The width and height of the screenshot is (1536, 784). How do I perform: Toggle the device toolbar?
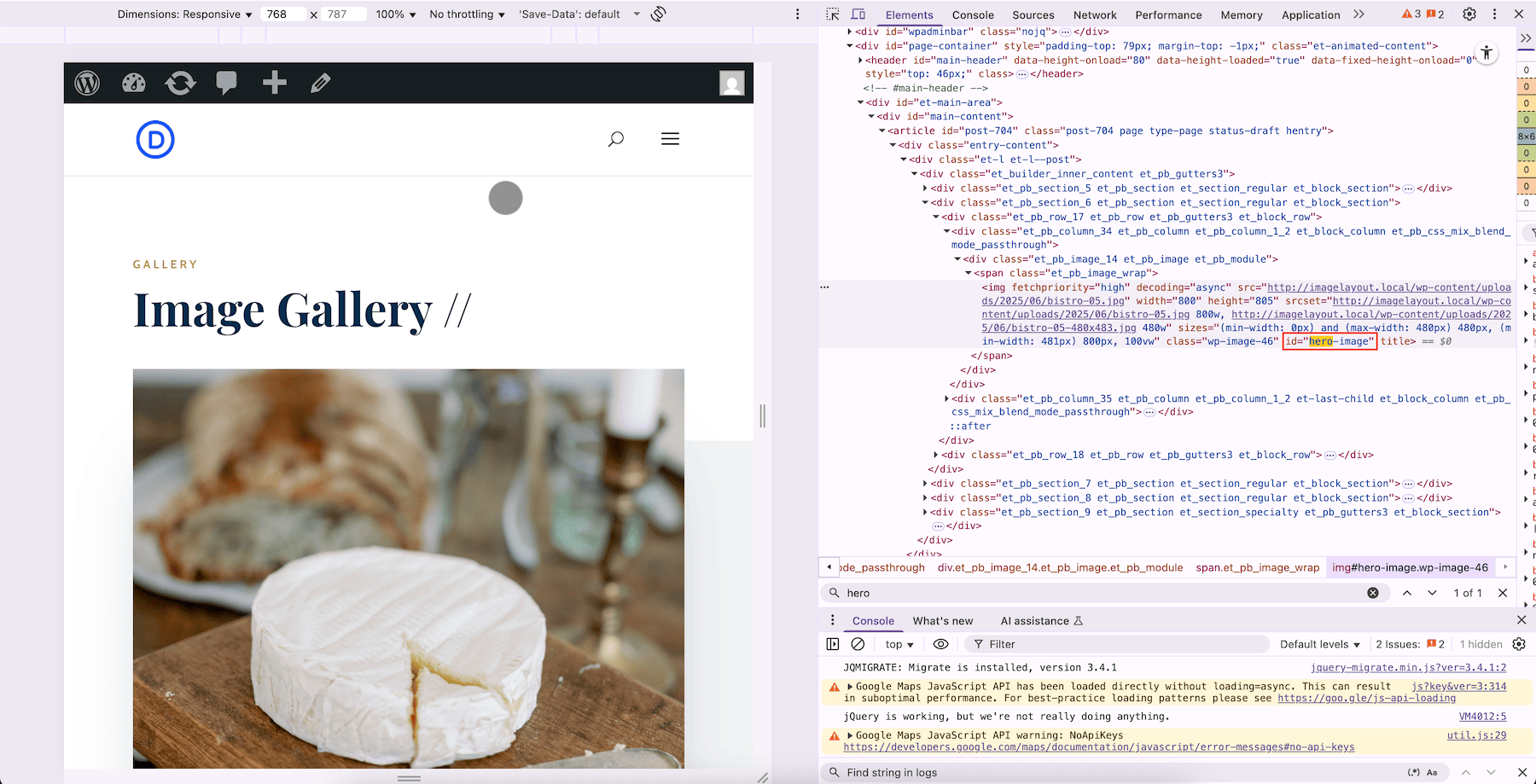click(x=859, y=14)
